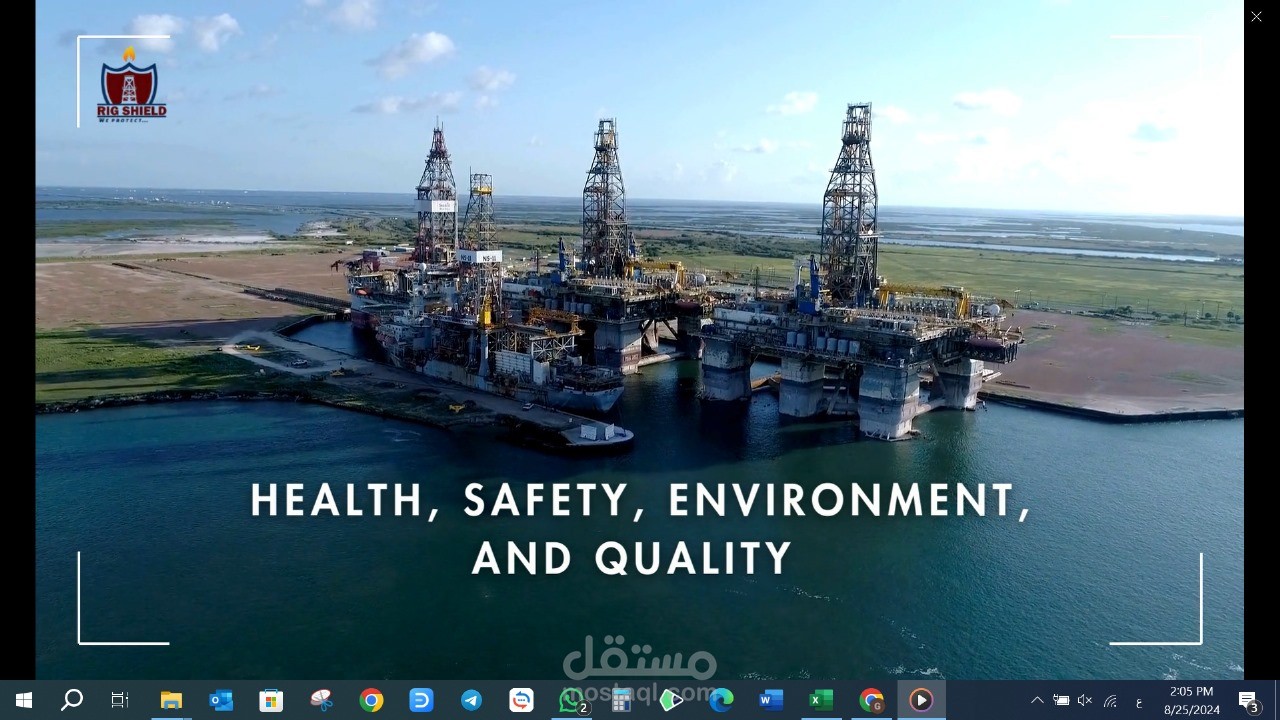This screenshot has height=720, width=1280.
Task: Open Telegram from the taskbar
Action: tap(471, 700)
